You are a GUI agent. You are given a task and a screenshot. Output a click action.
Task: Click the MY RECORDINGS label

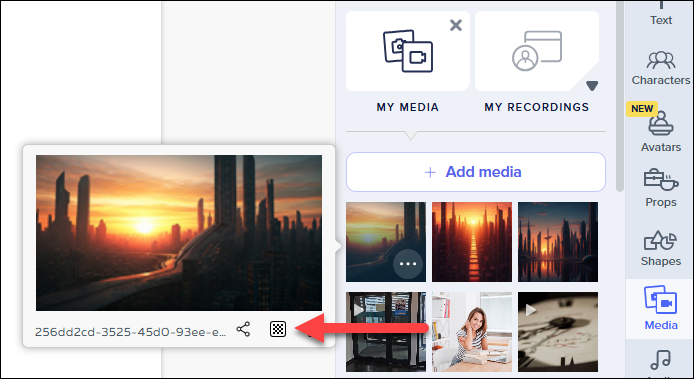(x=537, y=107)
